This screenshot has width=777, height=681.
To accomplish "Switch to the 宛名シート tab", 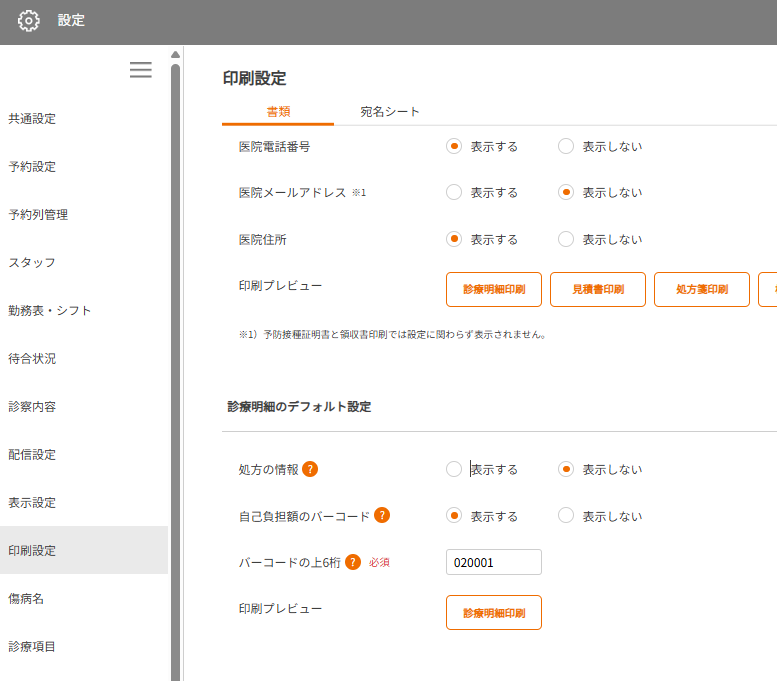I will [x=390, y=112].
